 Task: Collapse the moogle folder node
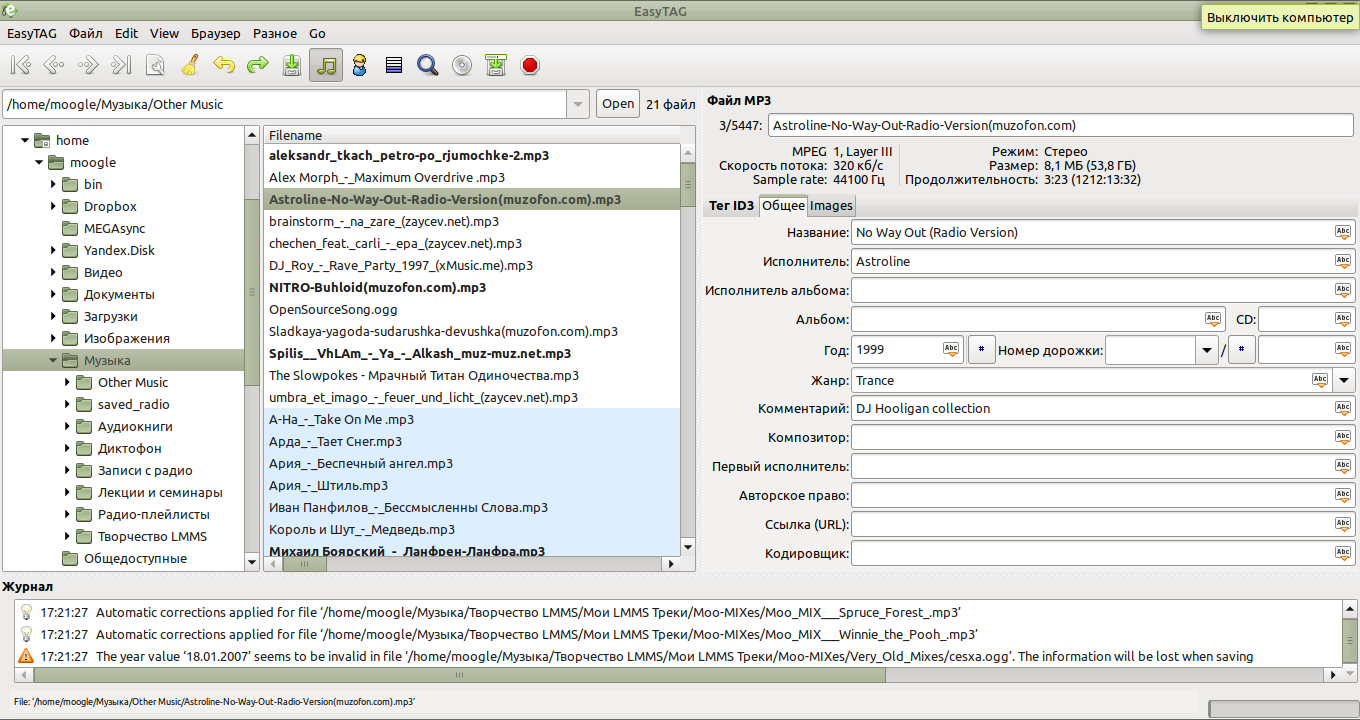pyautogui.click(x=39, y=162)
